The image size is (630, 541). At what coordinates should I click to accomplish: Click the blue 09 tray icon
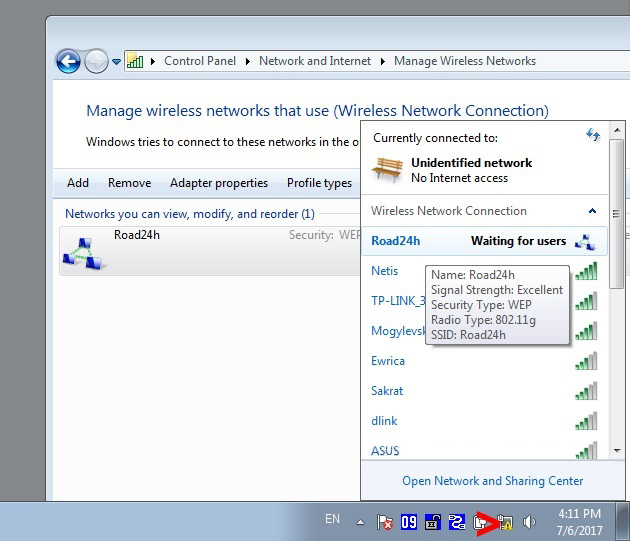coord(409,522)
